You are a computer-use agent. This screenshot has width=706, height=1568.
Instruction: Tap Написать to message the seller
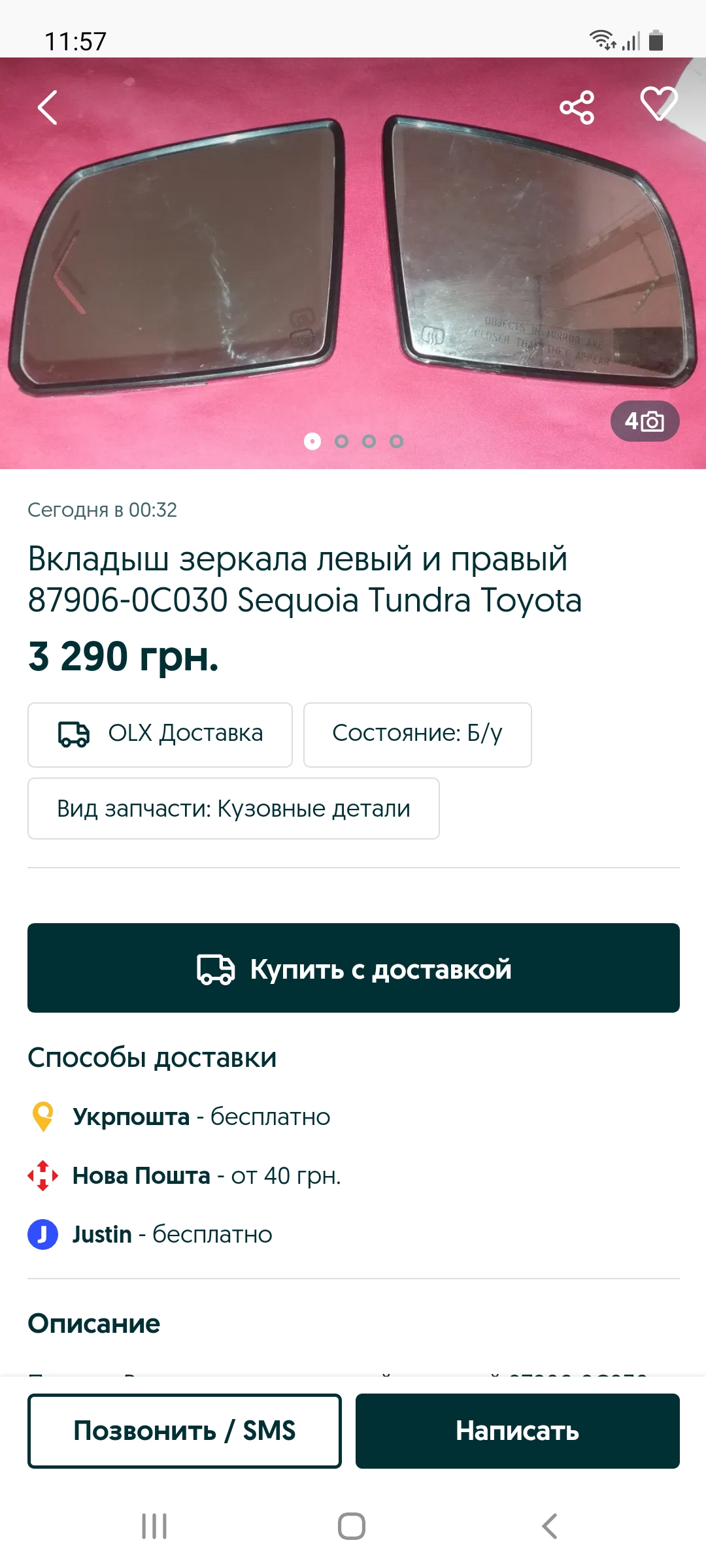tap(517, 1431)
